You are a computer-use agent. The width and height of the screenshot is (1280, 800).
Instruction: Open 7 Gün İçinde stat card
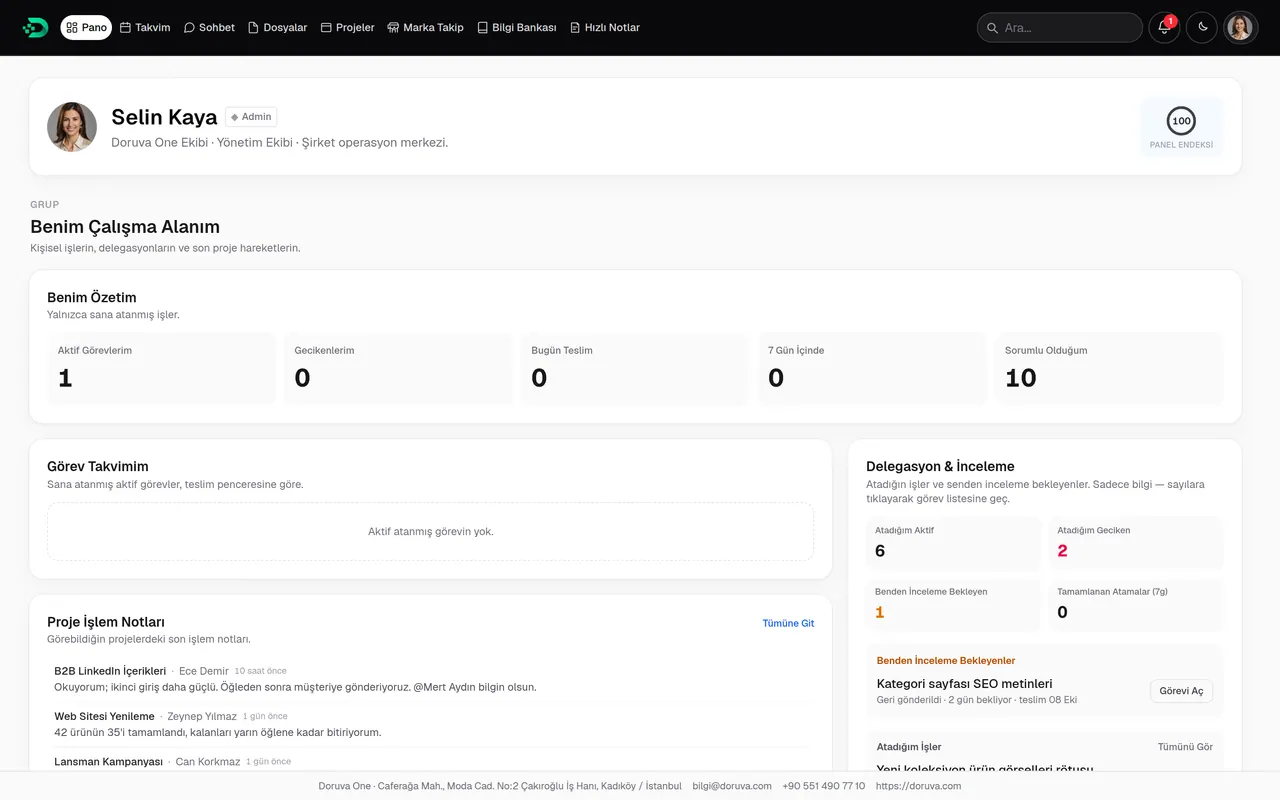pyautogui.click(x=872, y=368)
